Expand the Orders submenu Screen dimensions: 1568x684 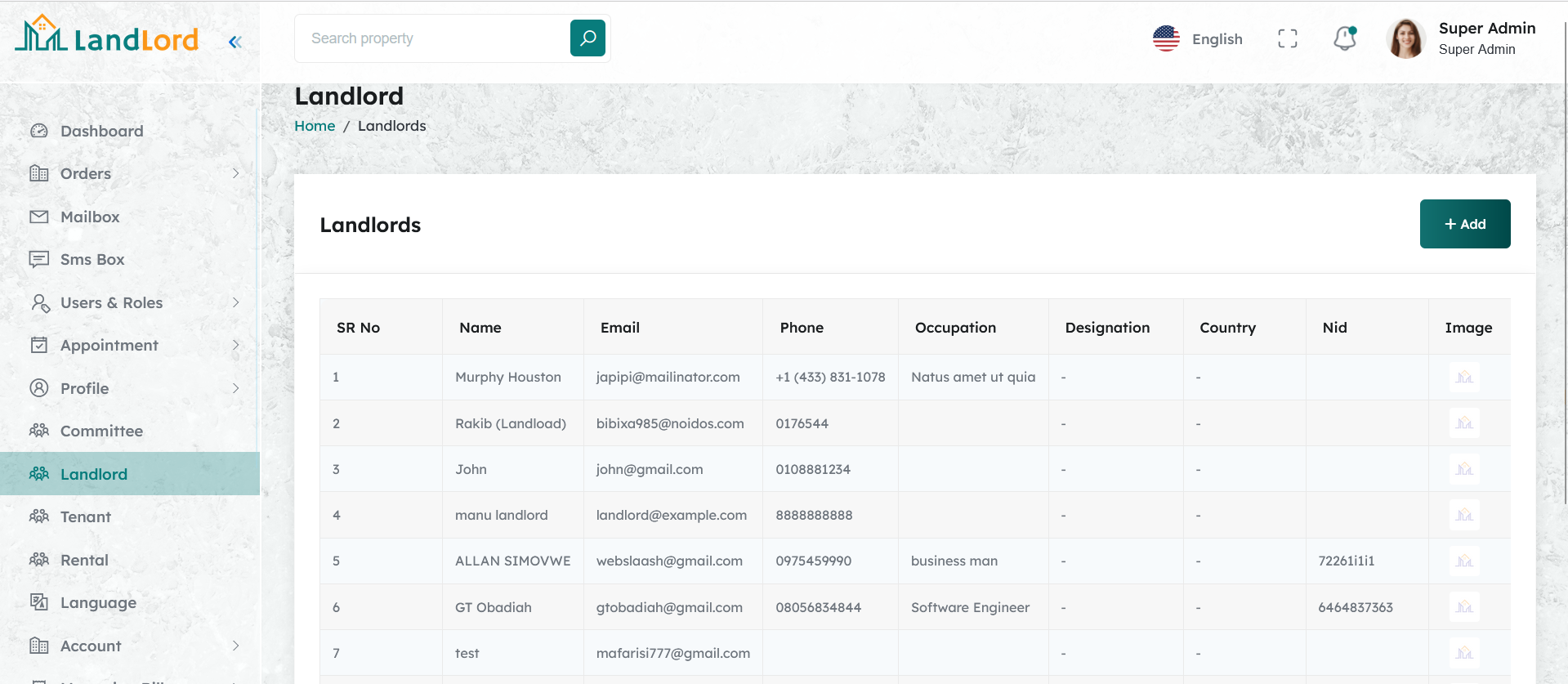[x=235, y=173]
